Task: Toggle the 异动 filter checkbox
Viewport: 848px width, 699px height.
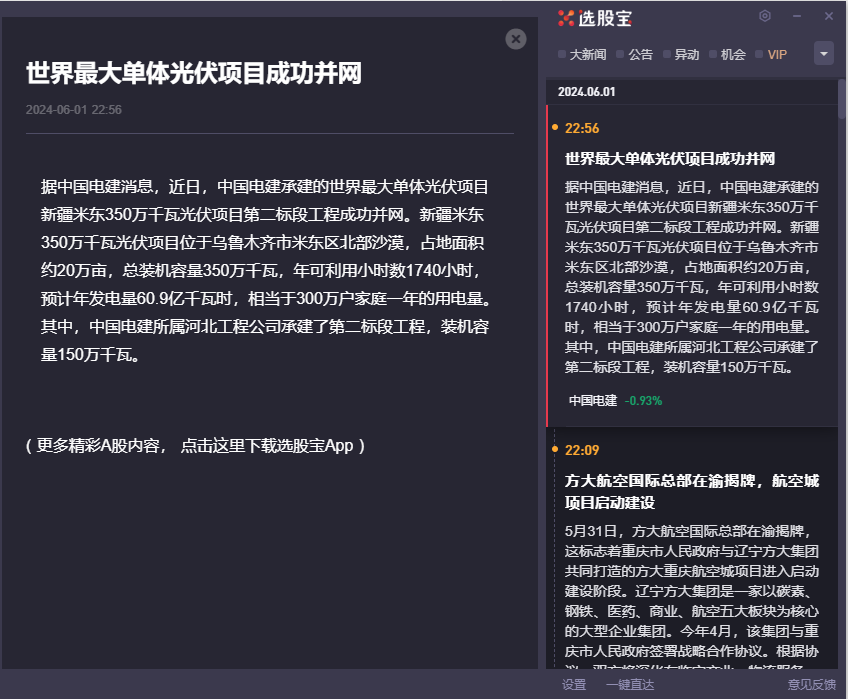Action: pos(667,54)
